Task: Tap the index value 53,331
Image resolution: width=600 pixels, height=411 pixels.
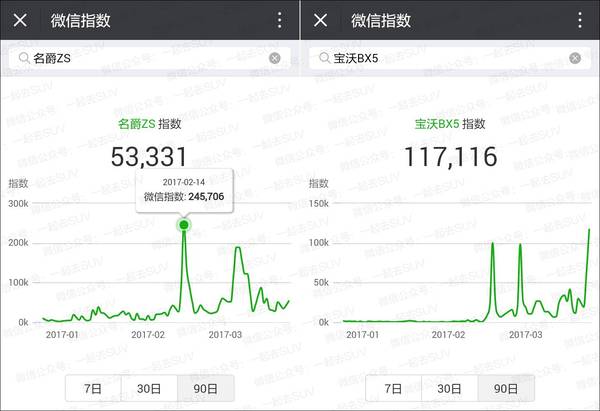Action: (149, 157)
